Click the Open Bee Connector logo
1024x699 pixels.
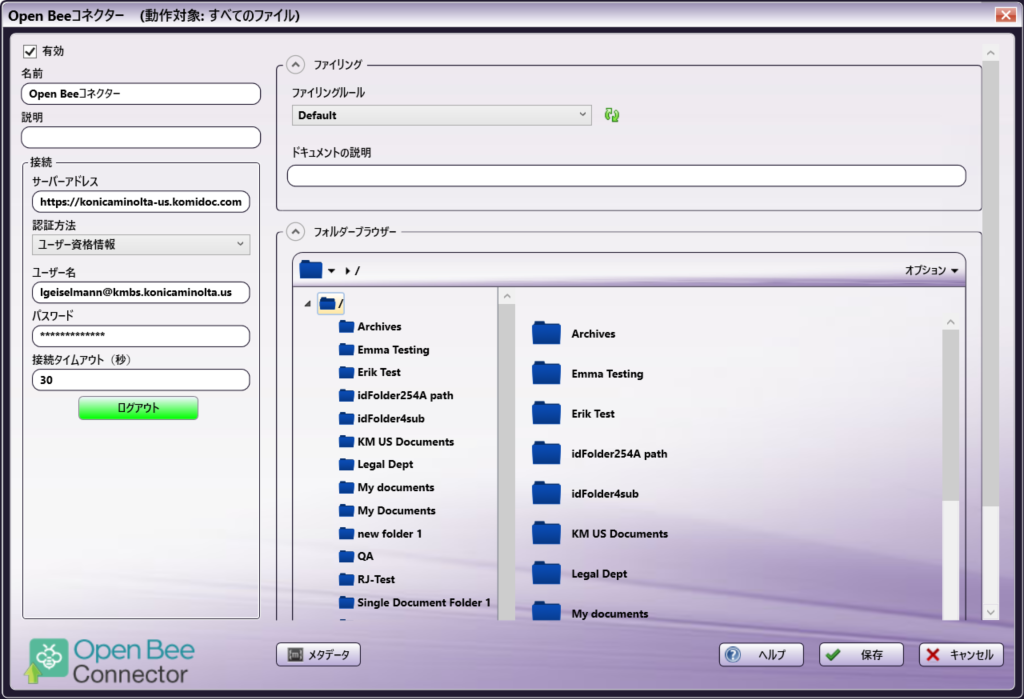coord(110,660)
